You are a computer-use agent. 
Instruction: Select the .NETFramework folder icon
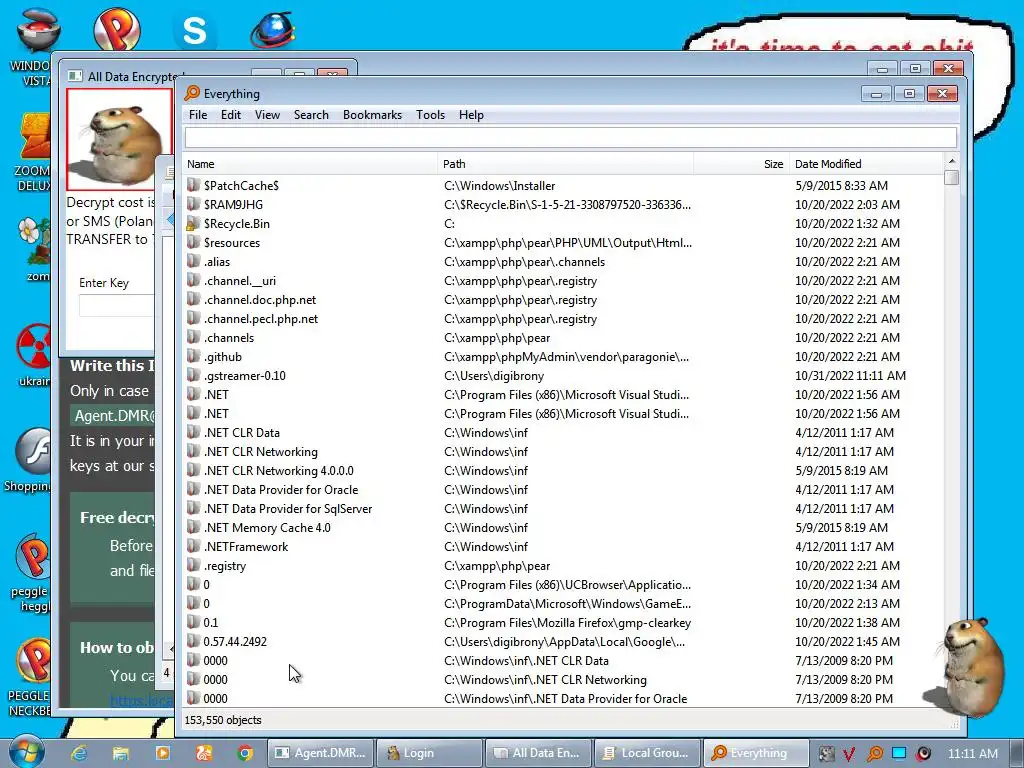(193, 546)
